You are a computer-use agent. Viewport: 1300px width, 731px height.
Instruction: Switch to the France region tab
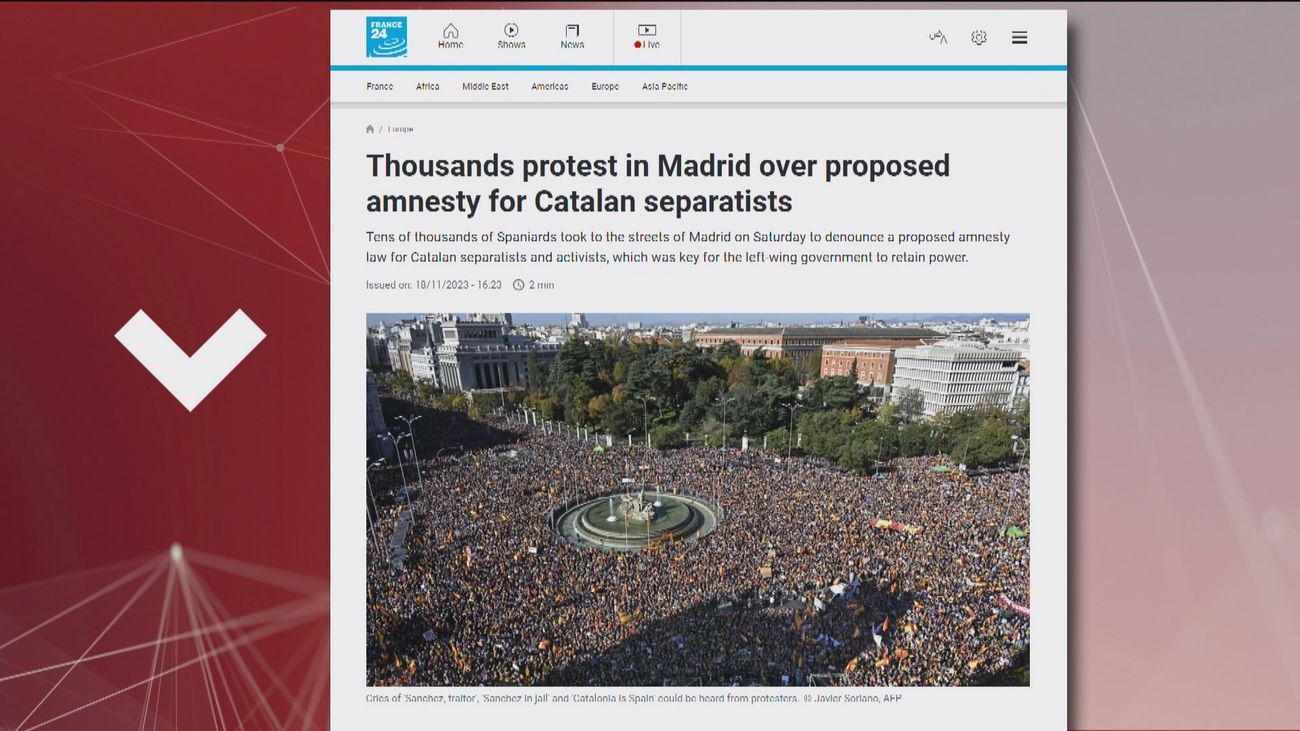pos(380,86)
